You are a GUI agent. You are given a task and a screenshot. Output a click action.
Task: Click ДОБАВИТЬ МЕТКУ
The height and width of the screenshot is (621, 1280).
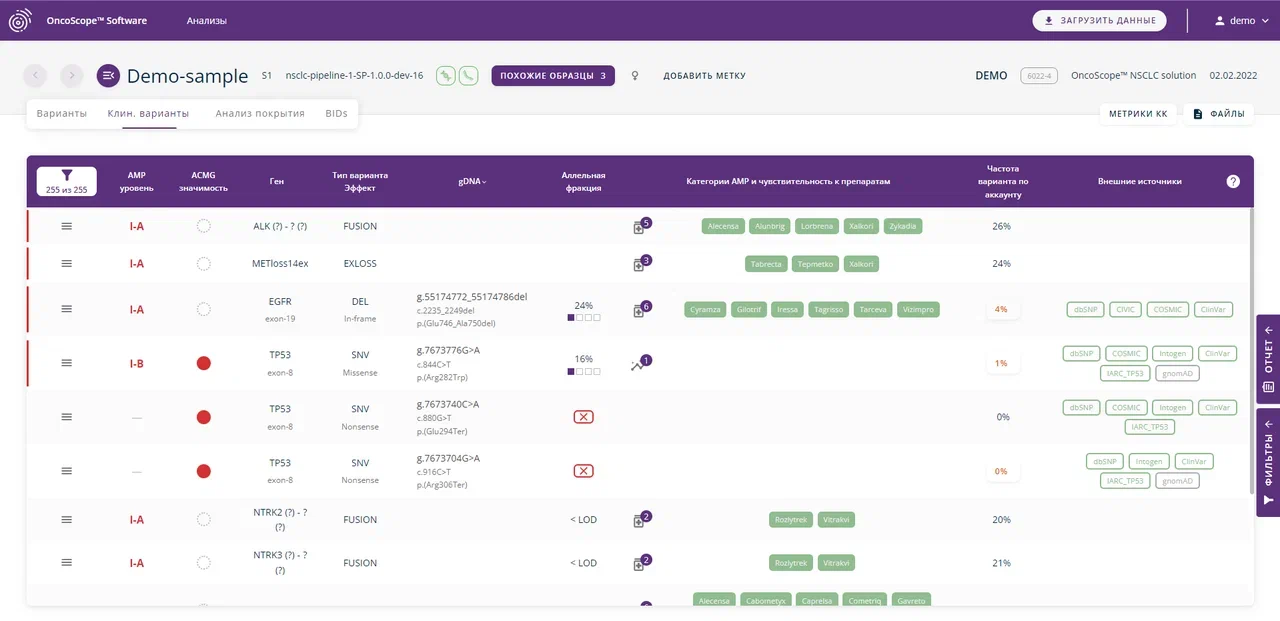pyautogui.click(x=704, y=76)
